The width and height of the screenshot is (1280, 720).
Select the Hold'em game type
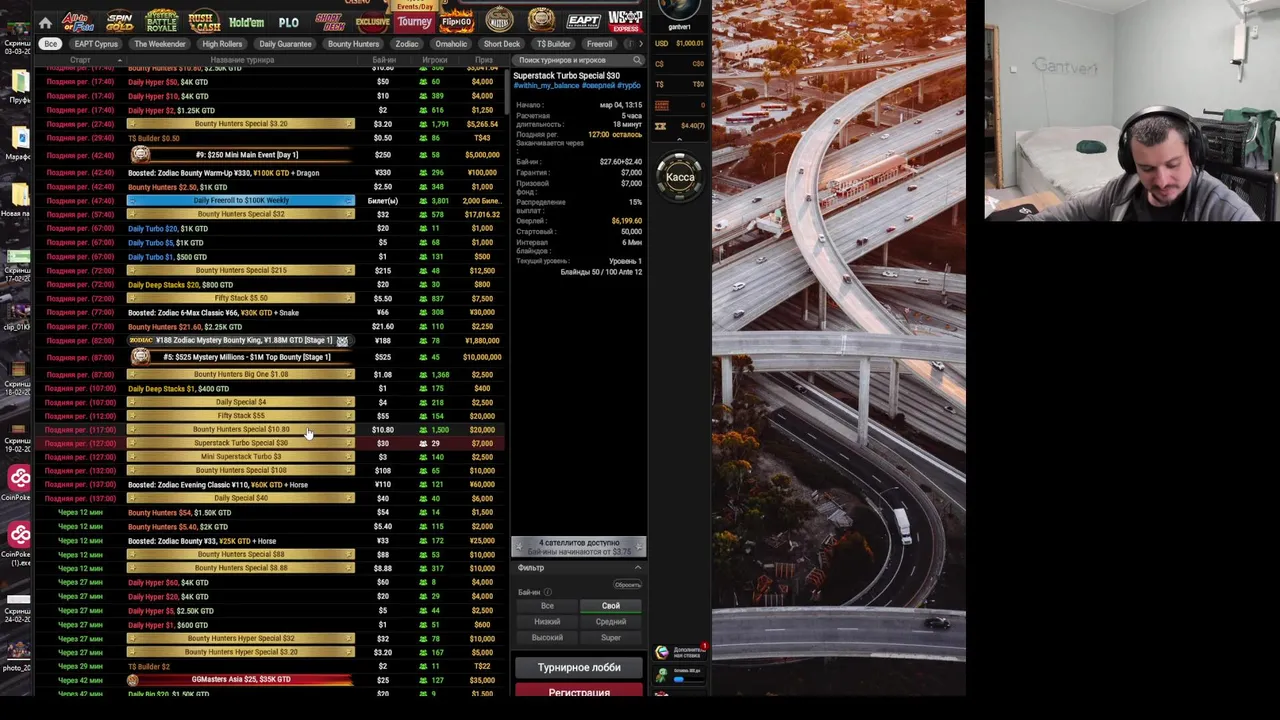[x=246, y=22]
